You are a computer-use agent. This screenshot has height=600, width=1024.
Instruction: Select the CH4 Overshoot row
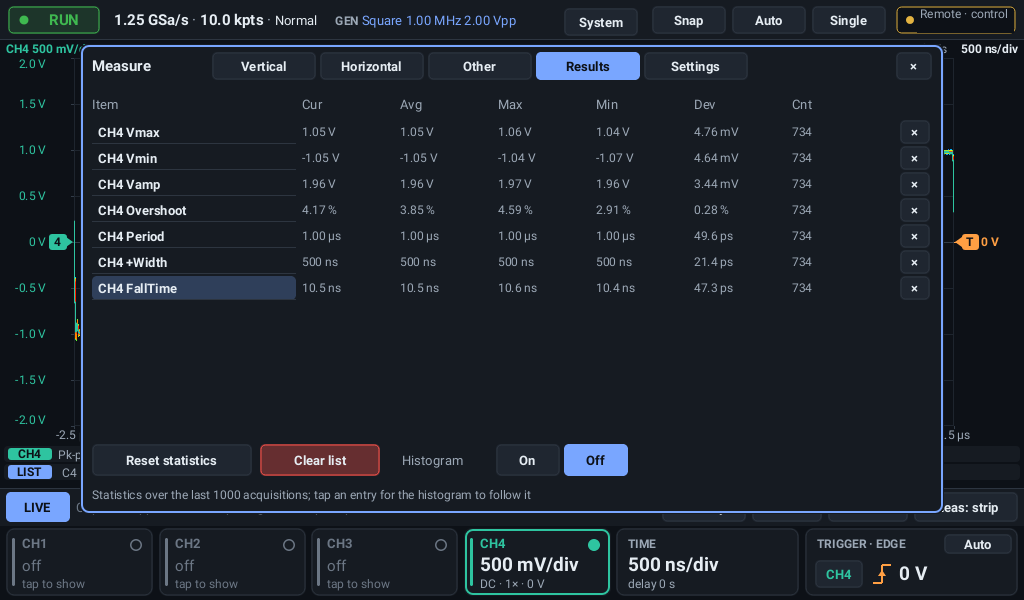tap(194, 210)
